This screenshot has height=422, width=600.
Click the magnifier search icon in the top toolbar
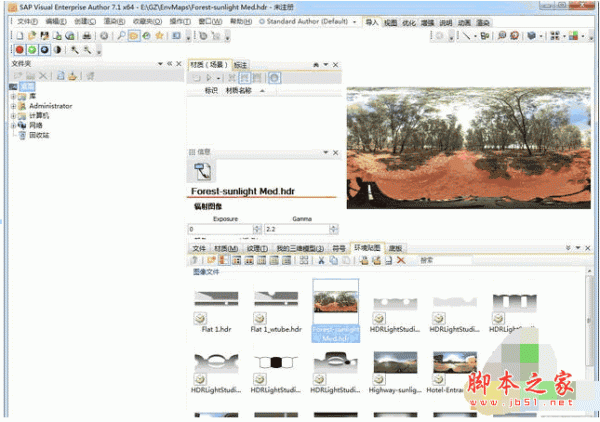(x=121, y=36)
